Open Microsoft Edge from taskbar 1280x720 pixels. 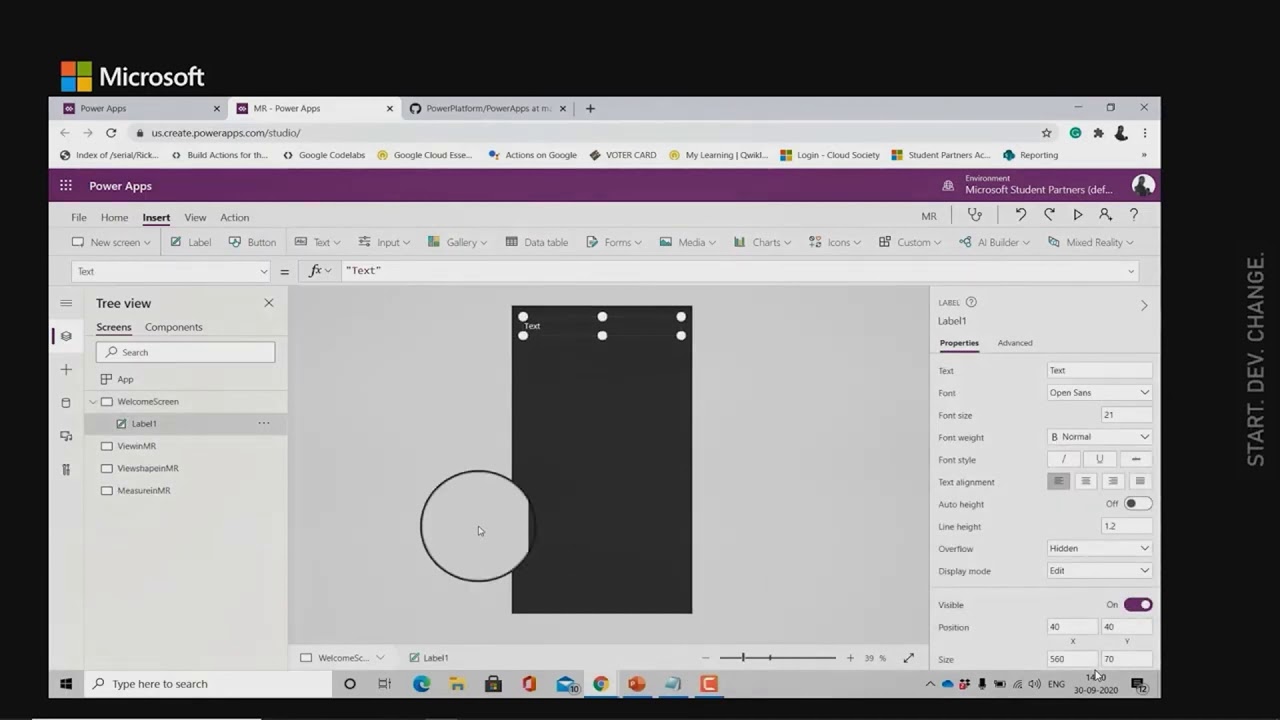(421, 684)
